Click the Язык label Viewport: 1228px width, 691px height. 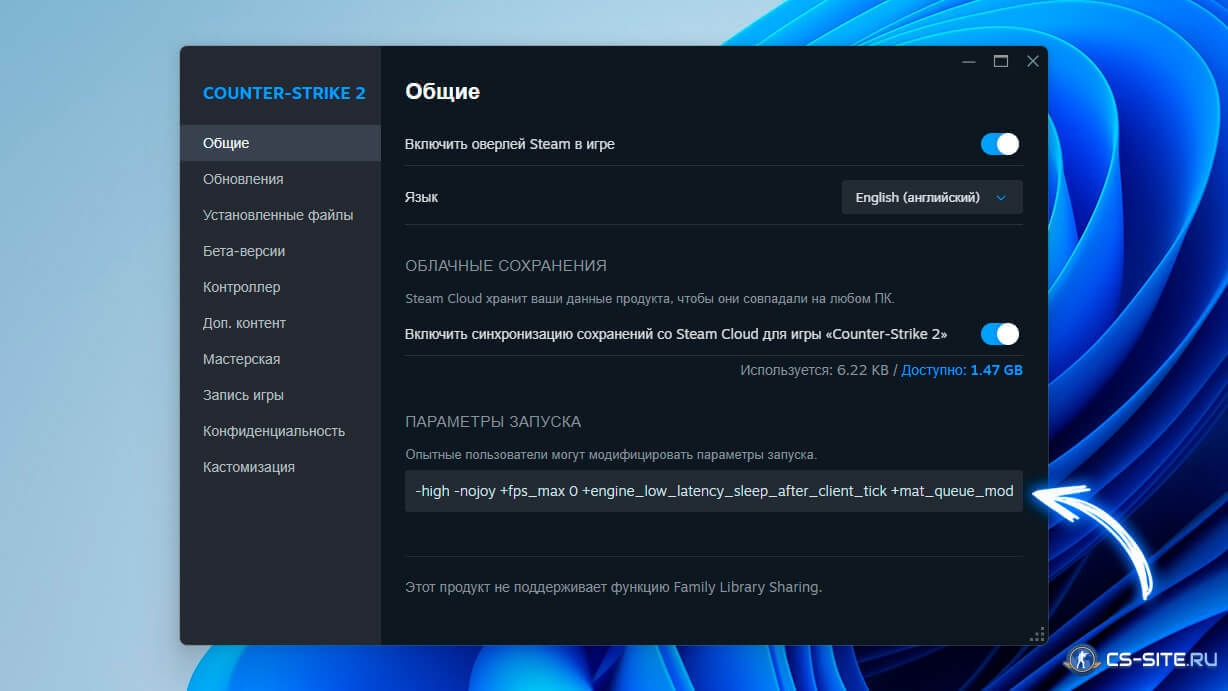[421, 198]
